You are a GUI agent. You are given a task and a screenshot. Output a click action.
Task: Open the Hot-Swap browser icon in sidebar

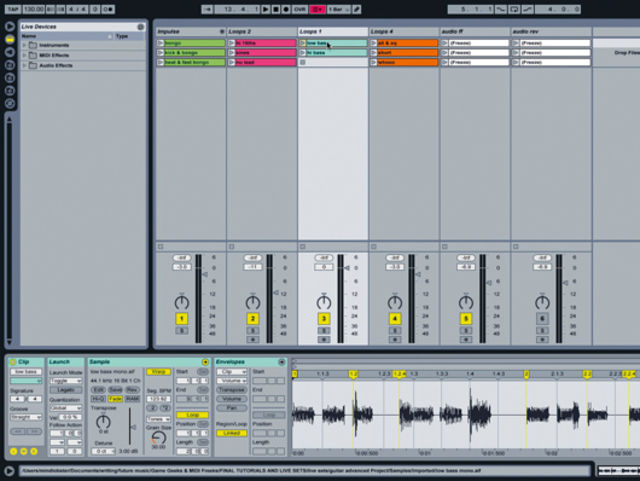[10, 103]
